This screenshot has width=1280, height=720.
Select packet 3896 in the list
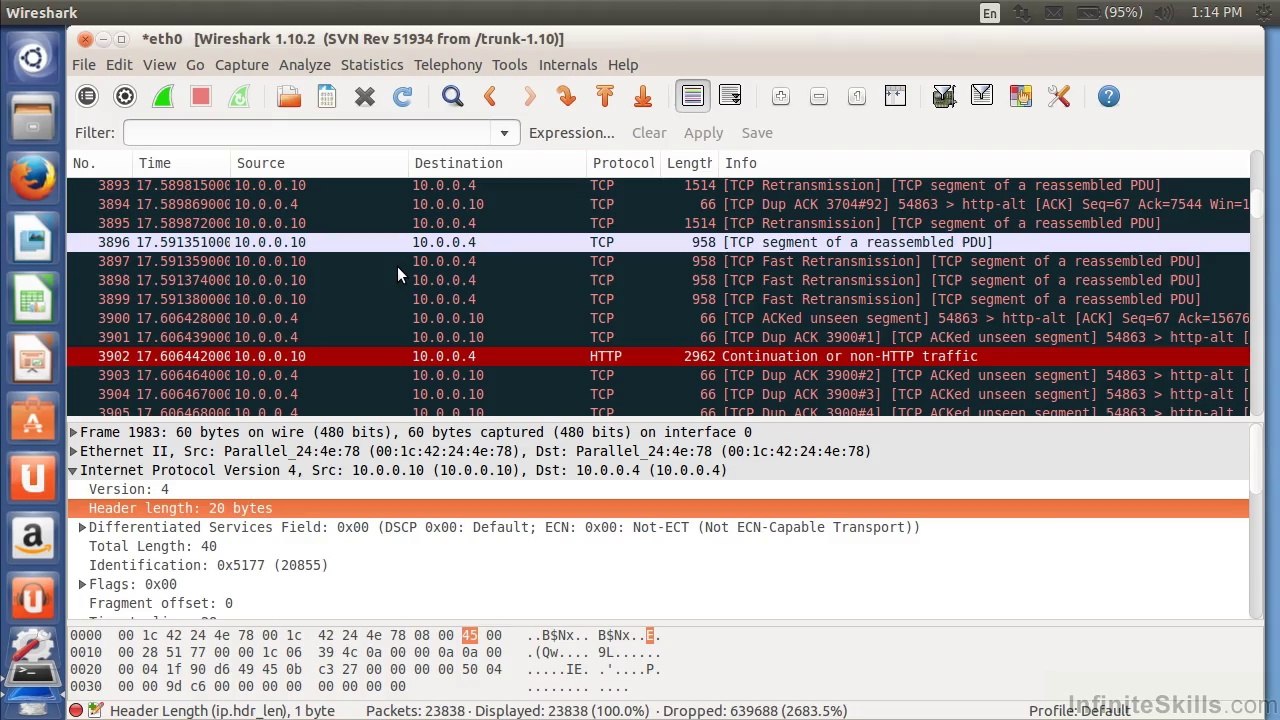(658, 242)
